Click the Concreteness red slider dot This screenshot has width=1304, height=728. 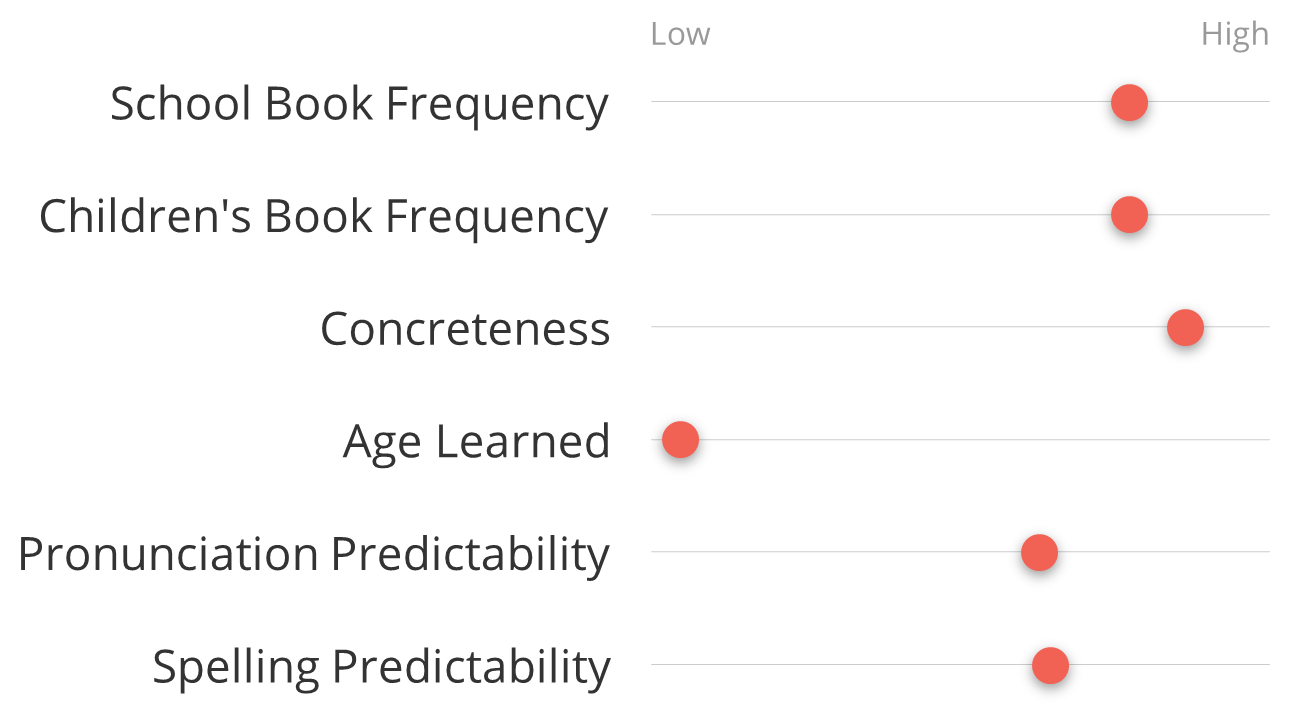[1185, 327]
